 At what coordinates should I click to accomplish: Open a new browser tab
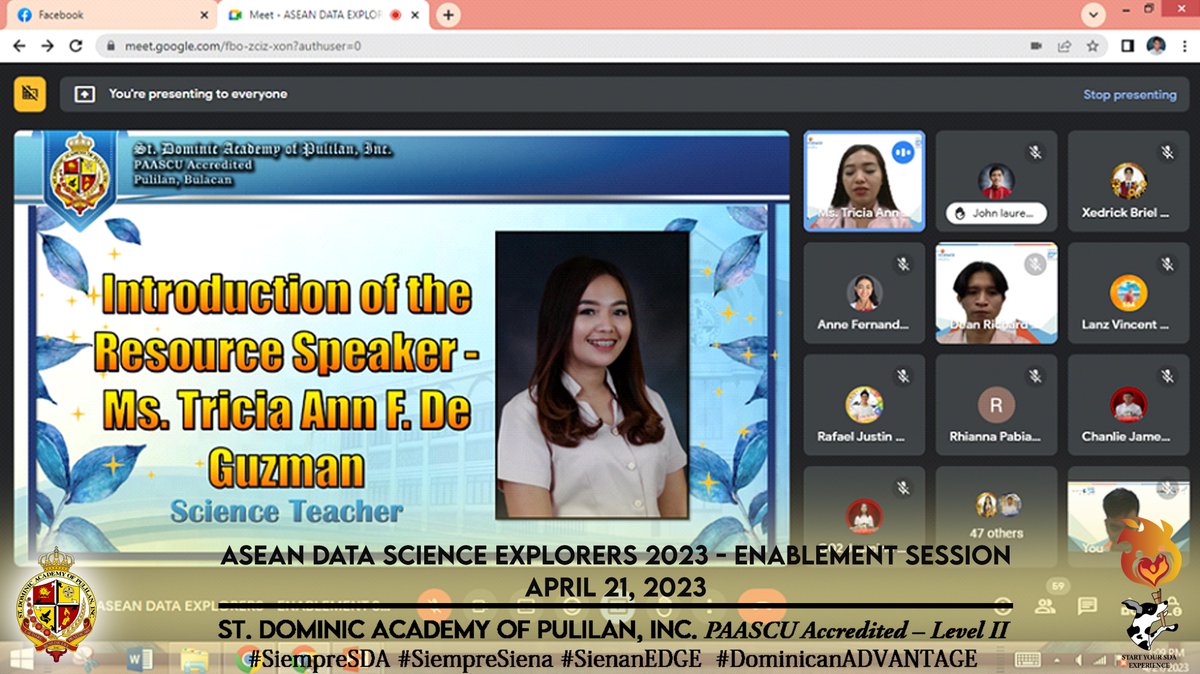pyautogui.click(x=449, y=15)
